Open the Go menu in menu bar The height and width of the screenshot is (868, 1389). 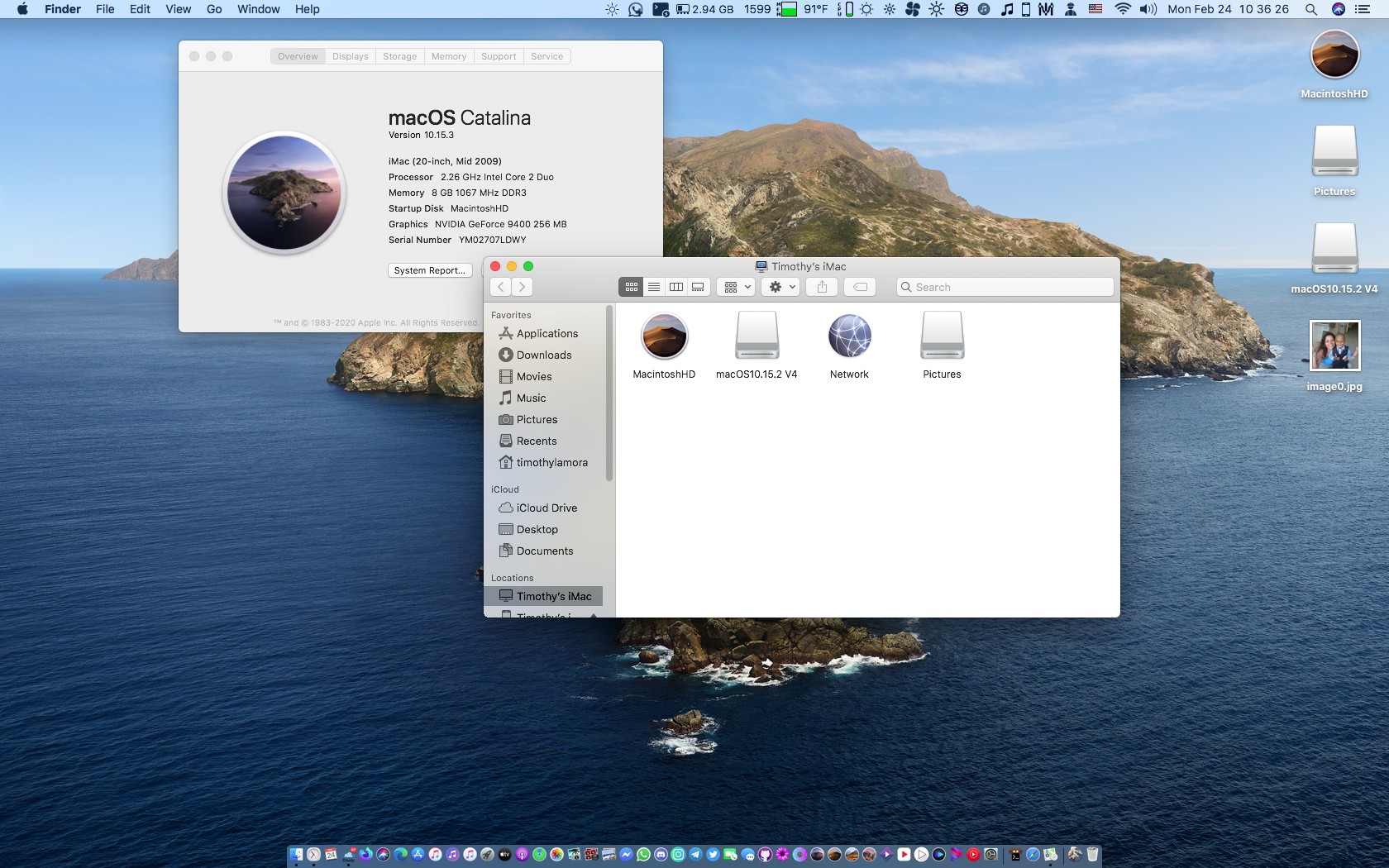pyautogui.click(x=214, y=9)
